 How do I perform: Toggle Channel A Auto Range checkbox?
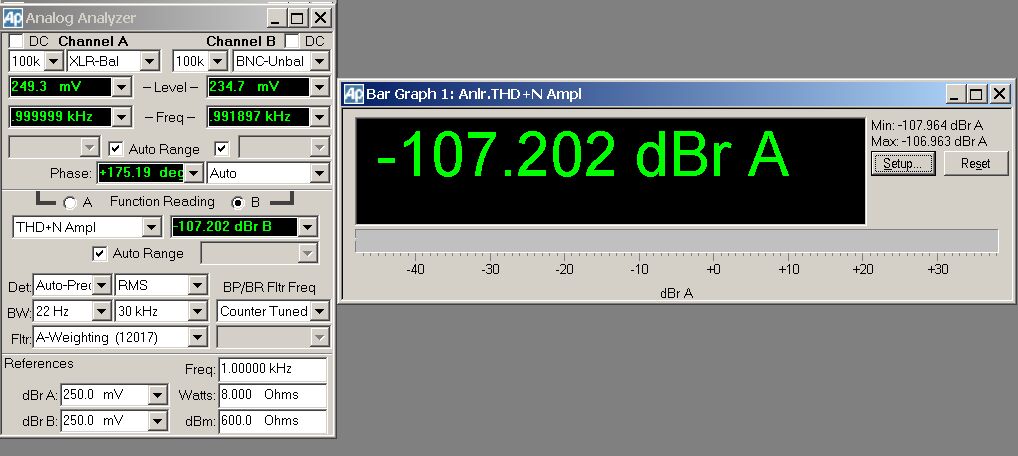coord(116,149)
